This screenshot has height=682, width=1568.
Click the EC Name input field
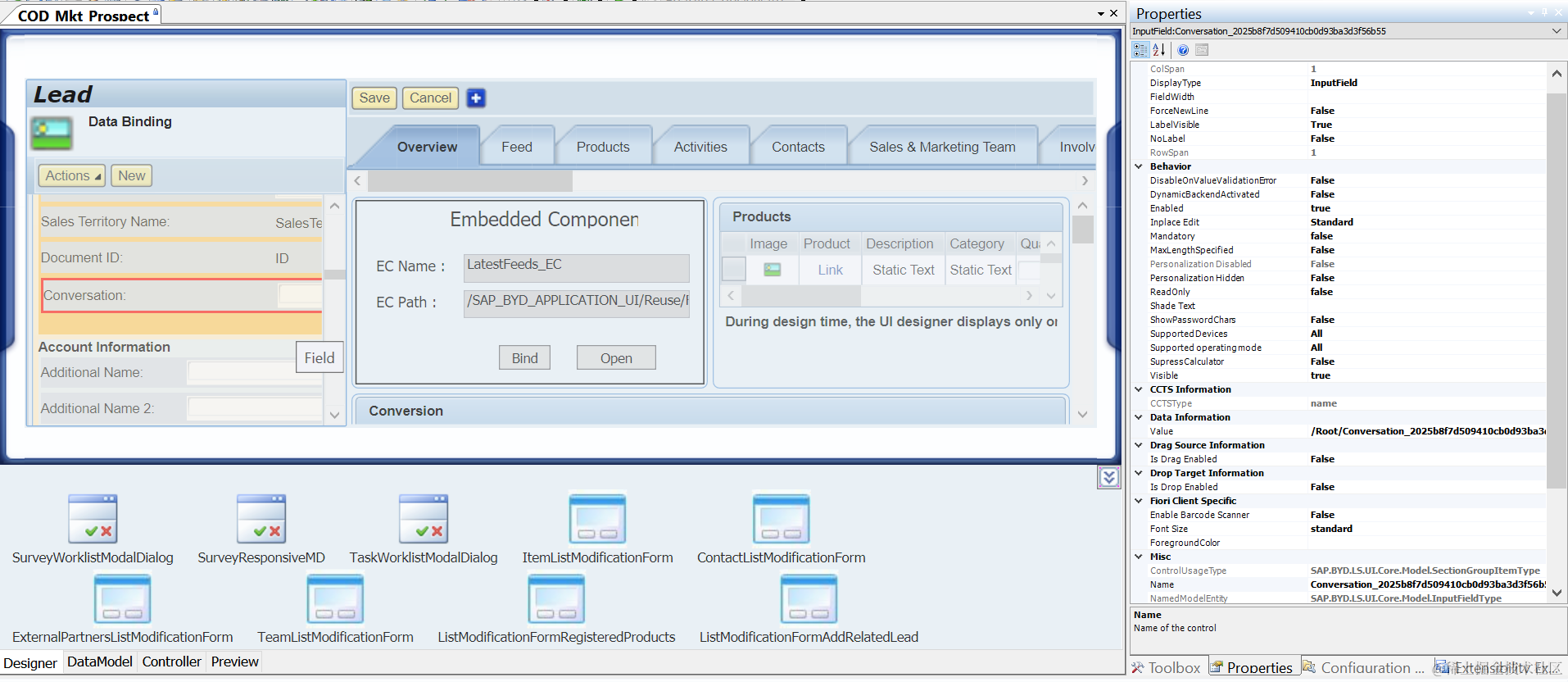[x=576, y=268]
